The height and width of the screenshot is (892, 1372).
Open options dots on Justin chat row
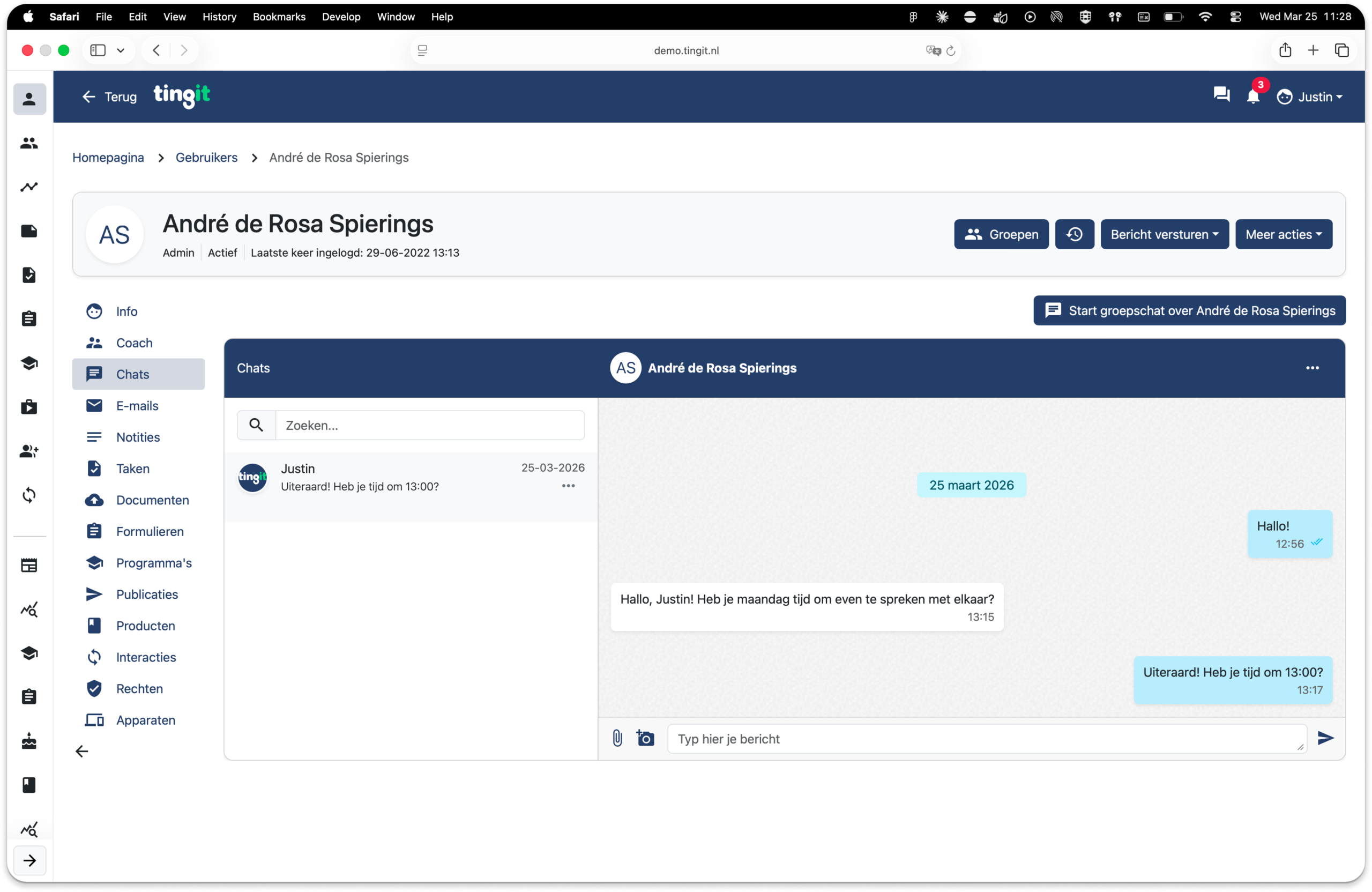pyautogui.click(x=569, y=486)
